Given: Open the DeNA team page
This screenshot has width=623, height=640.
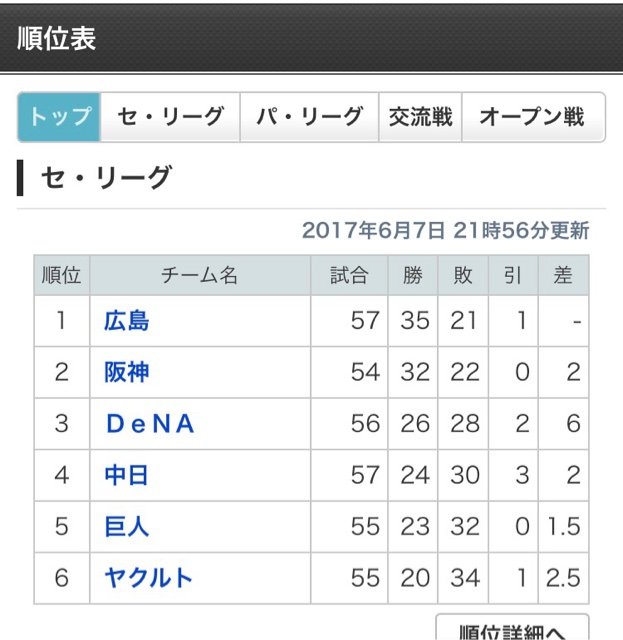Looking at the screenshot, I should pos(150,424).
